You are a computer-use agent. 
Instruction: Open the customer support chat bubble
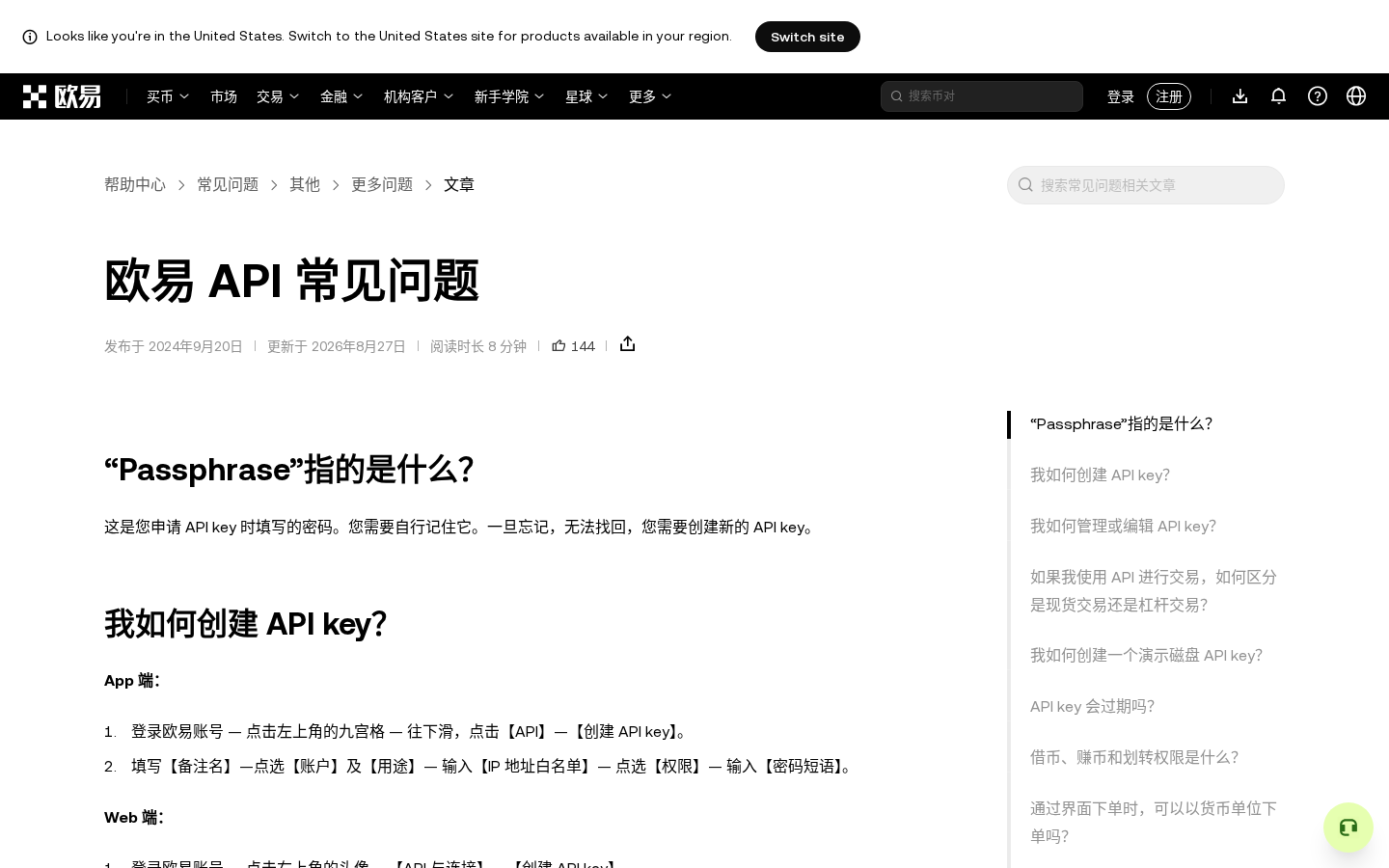[1348, 827]
